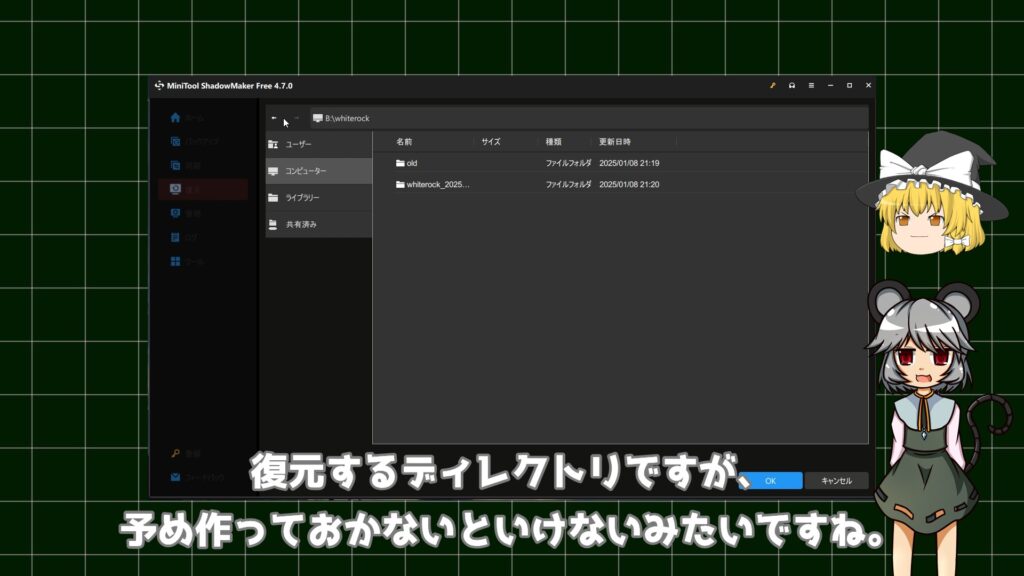This screenshot has height=576, width=1024.
Task: Click the key icon at sidebar bottom
Action: 175,453
